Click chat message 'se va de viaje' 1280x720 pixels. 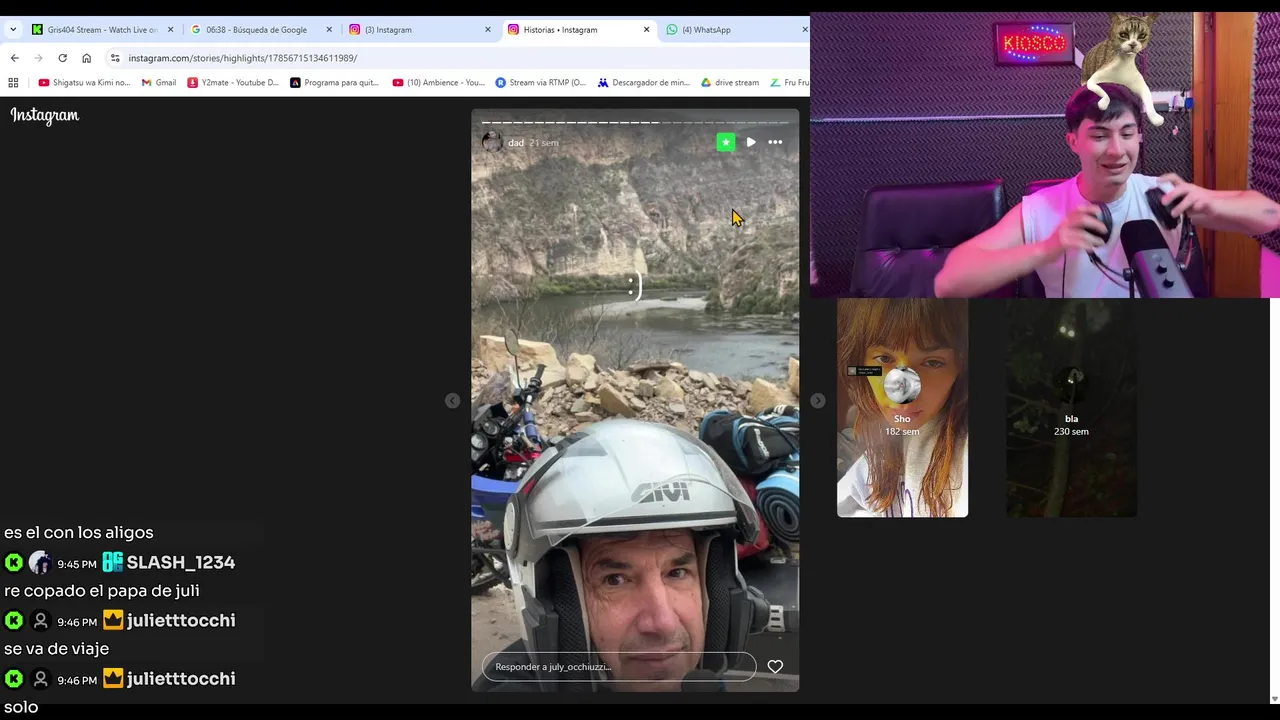point(57,649)
